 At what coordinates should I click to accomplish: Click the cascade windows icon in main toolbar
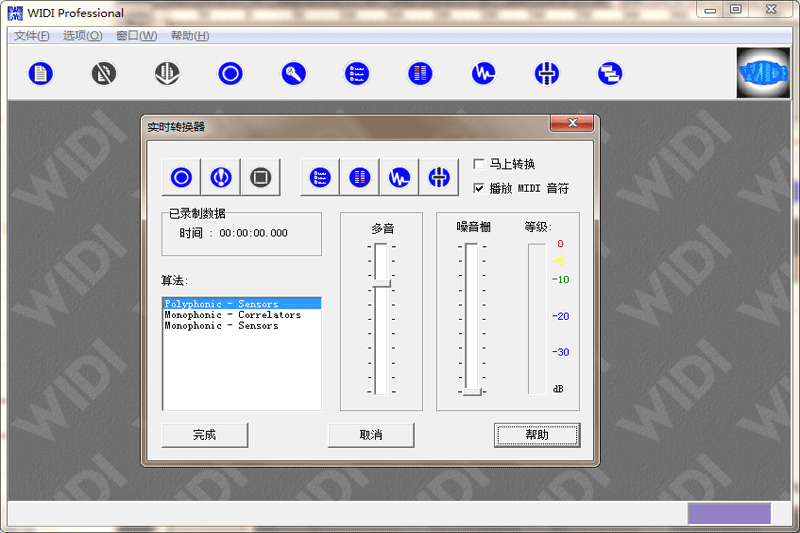(x=610, y=73)
